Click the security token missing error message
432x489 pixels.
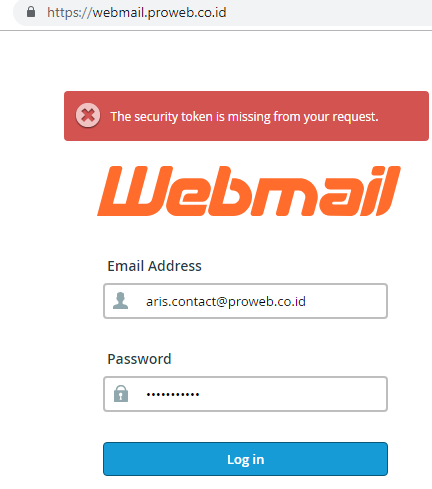[x=244, y=117]
